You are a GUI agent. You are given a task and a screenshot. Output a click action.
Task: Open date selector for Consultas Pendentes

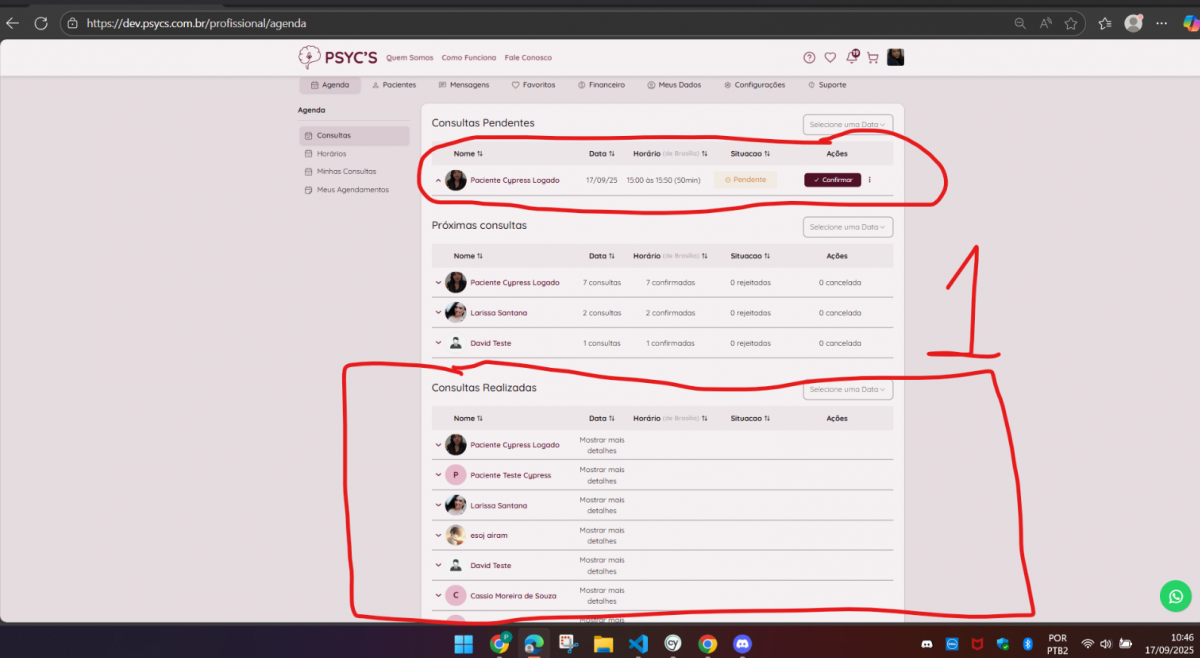pos(847,125)
